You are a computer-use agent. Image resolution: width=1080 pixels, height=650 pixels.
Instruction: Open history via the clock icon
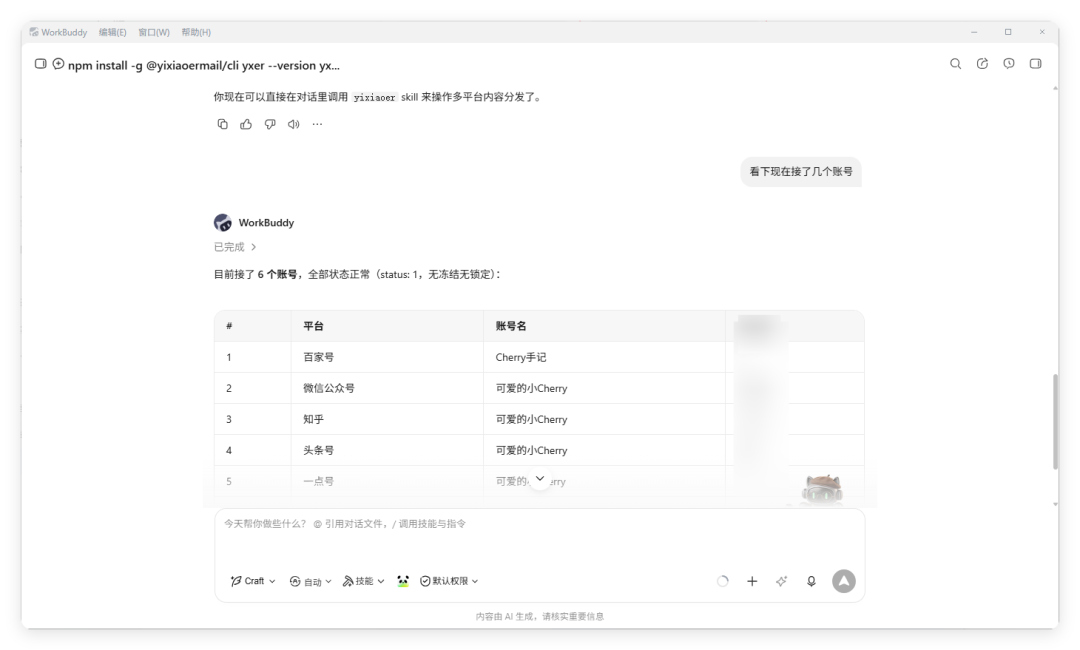point(1008,64)
